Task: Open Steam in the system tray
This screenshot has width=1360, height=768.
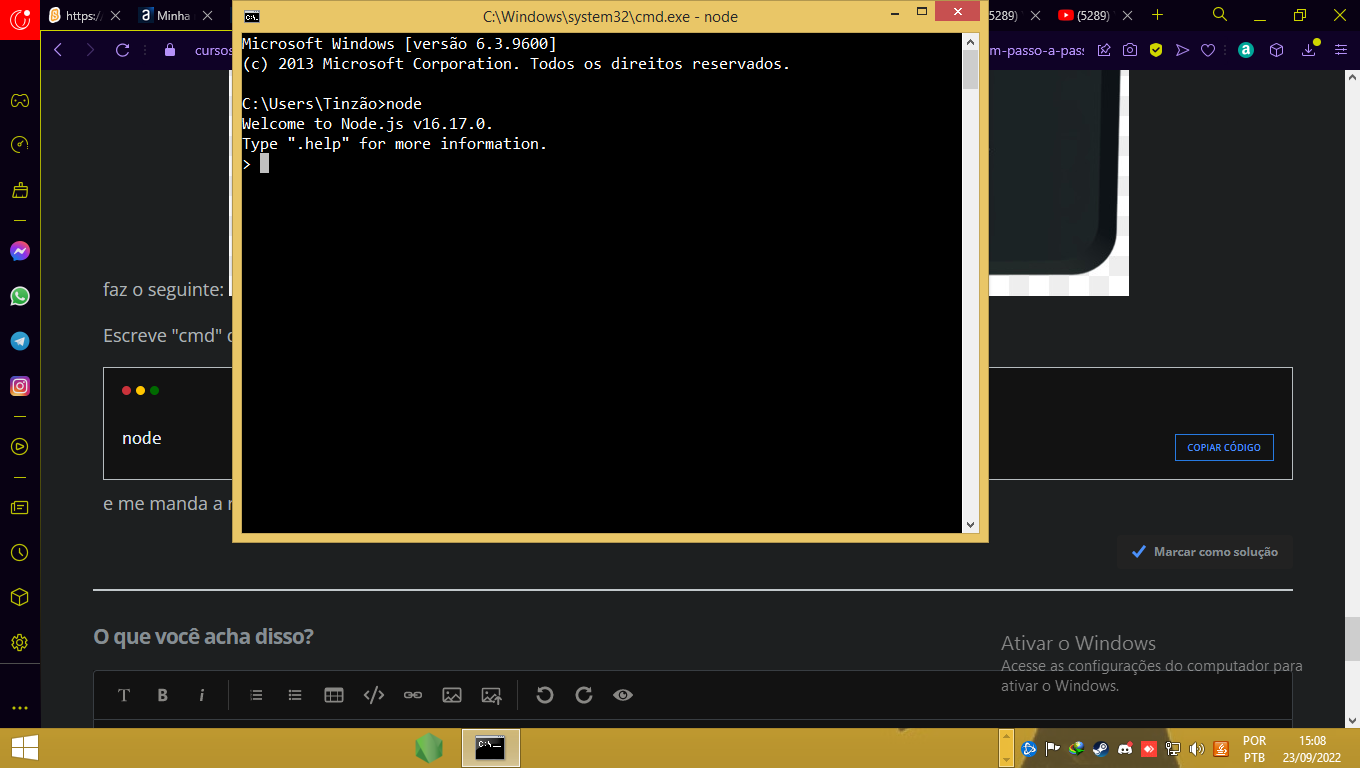Action: 1101,748
